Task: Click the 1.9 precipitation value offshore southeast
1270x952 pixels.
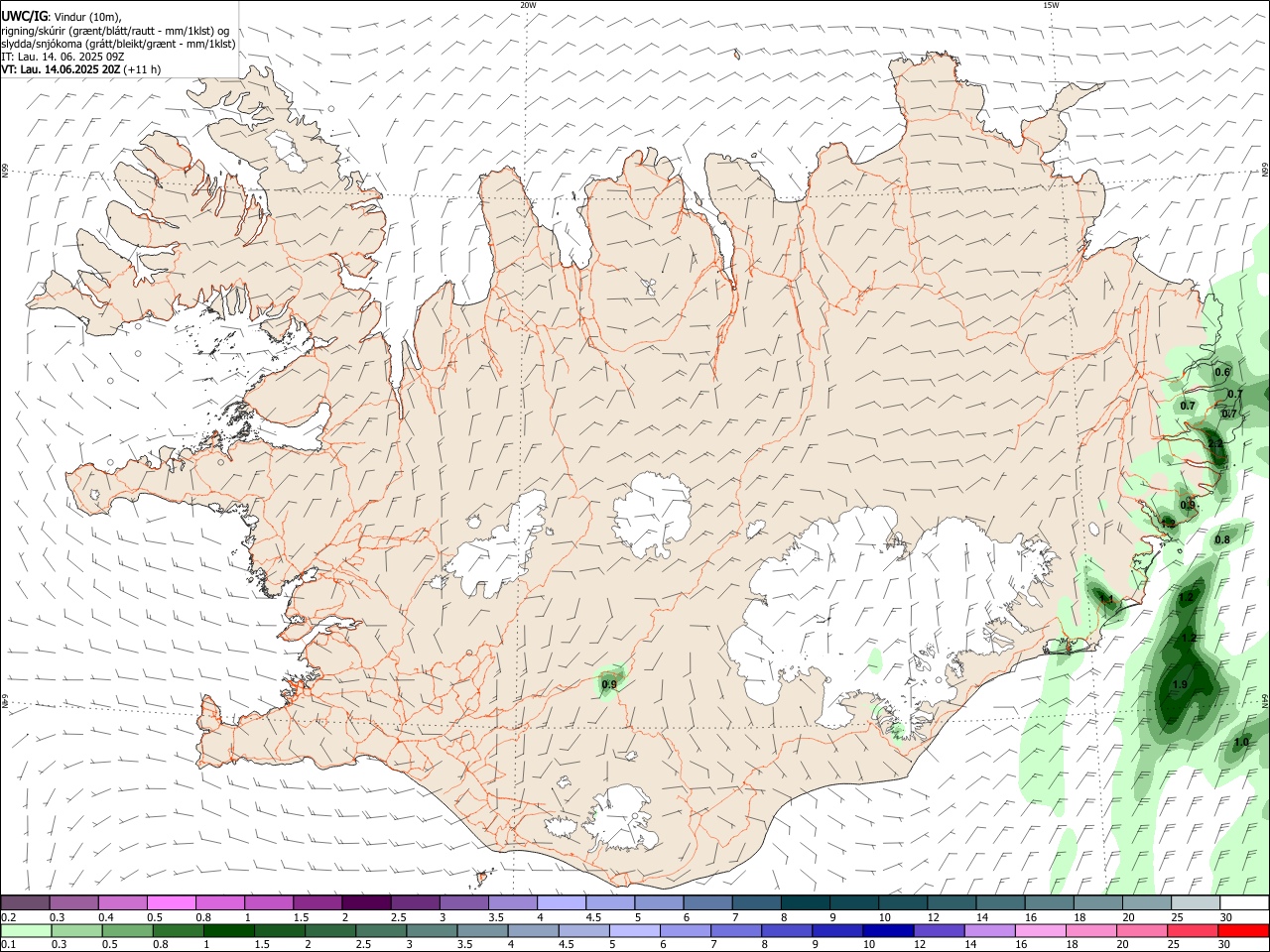Action: click(x=1181, y=685)
